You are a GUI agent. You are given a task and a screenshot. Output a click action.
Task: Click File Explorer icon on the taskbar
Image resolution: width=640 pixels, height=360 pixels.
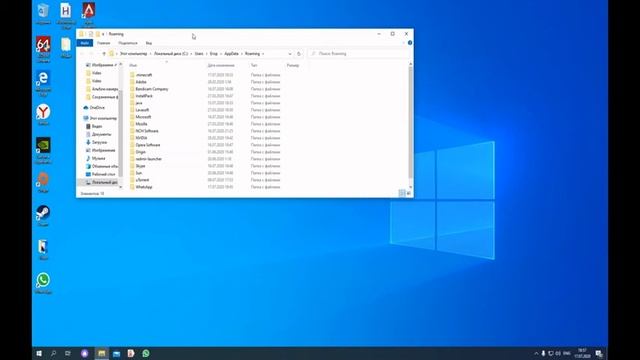click(102, 353)
